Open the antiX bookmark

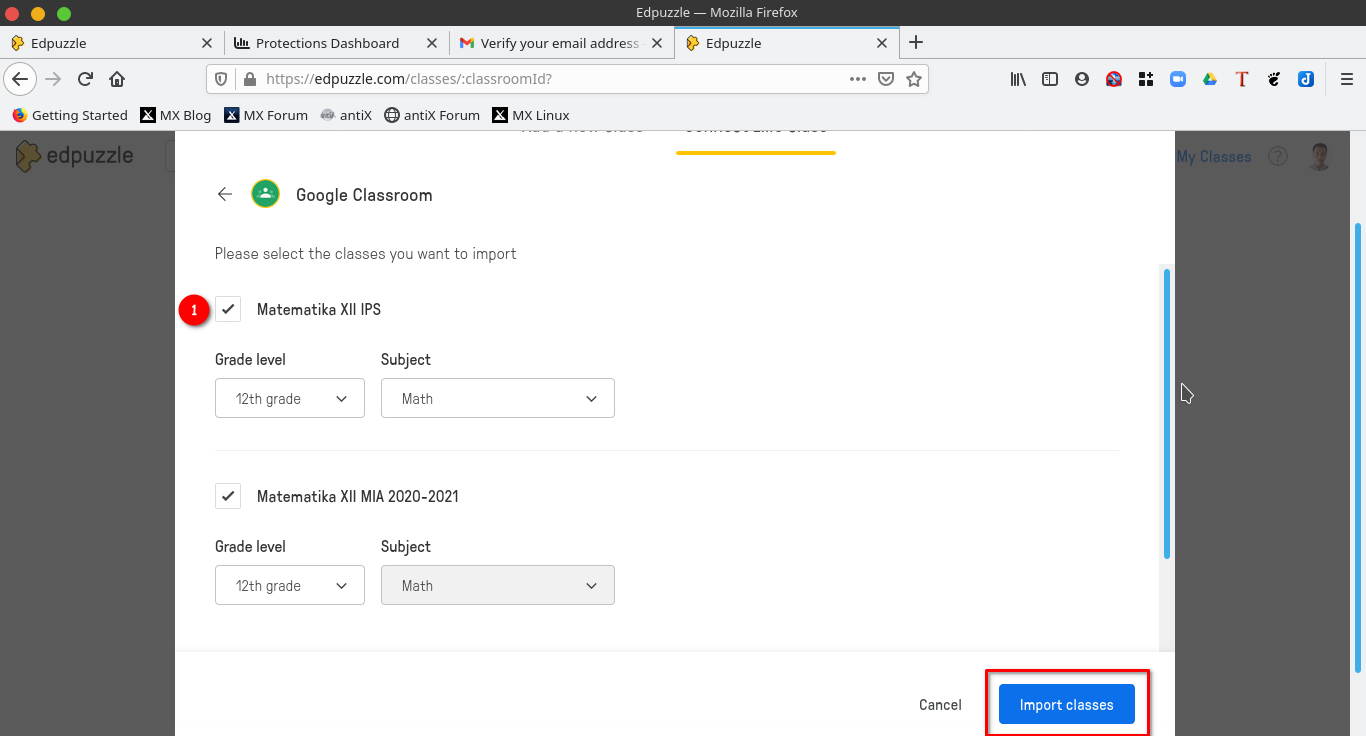point(346,115)
